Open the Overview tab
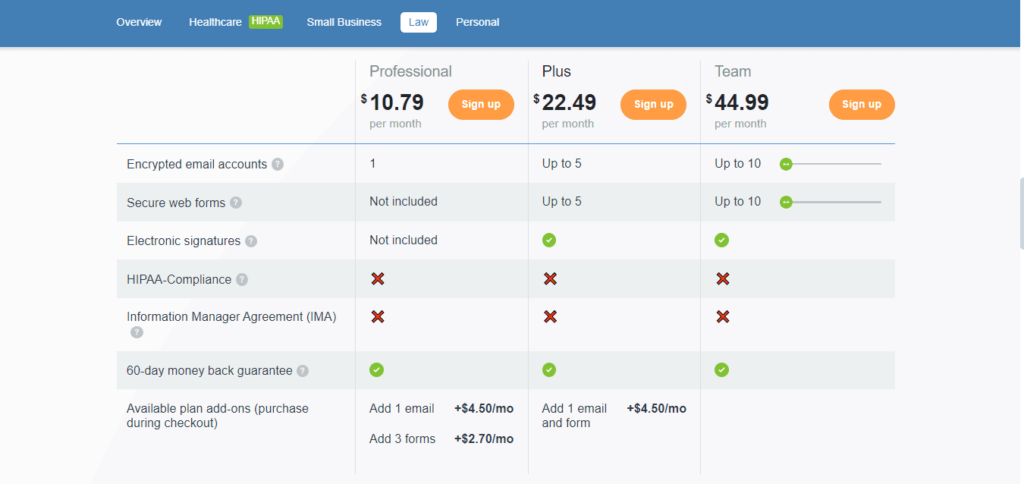 tap(139, 22)
